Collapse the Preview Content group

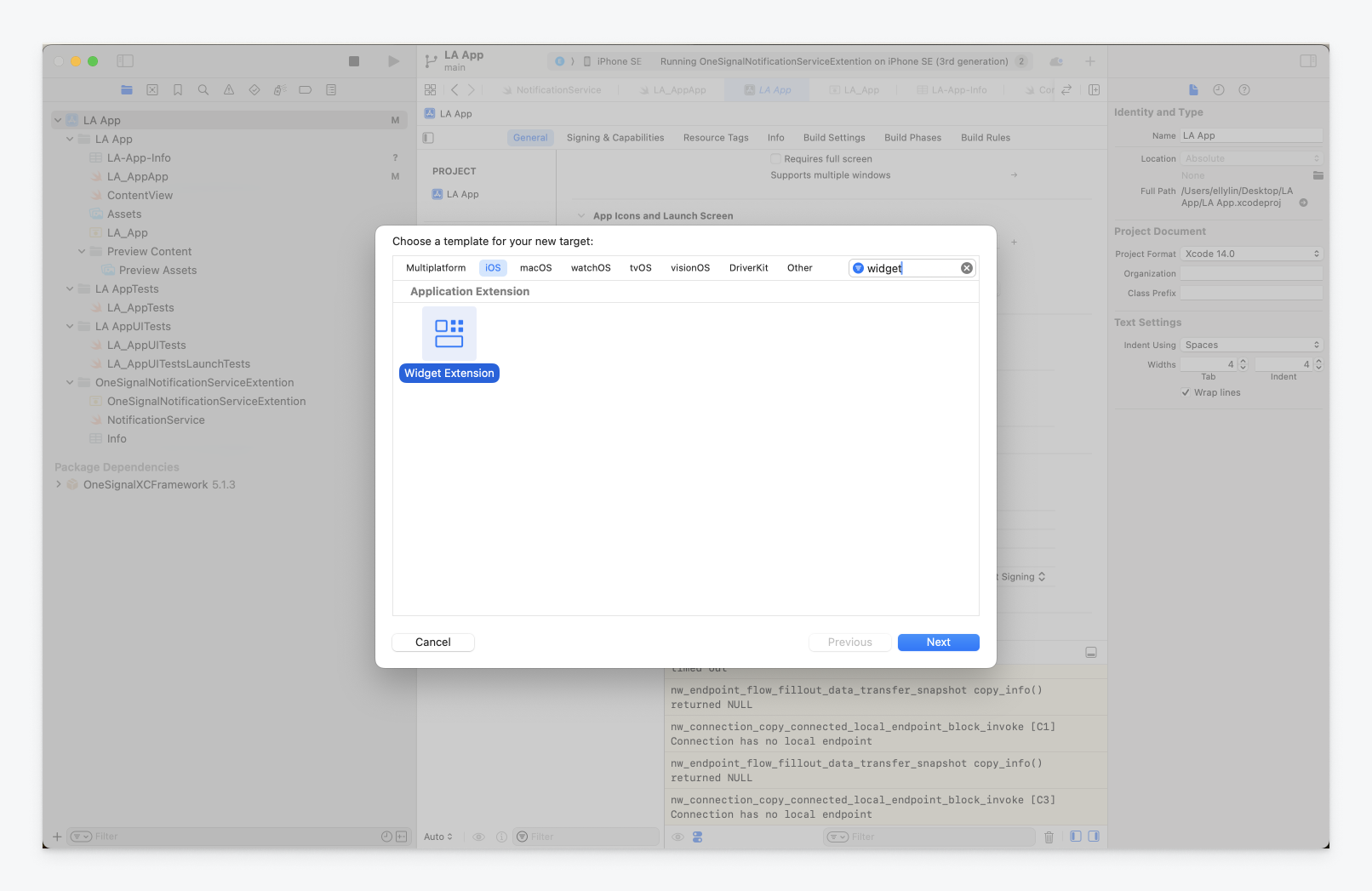82,252
